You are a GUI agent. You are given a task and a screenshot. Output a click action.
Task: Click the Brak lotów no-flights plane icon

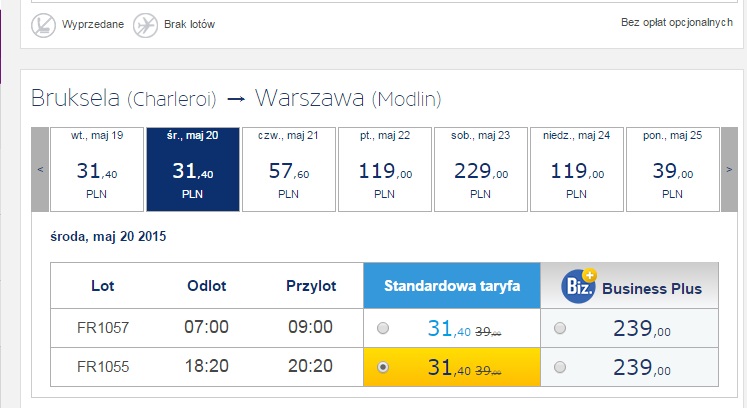pyautogui.click(x=145, y=25)
